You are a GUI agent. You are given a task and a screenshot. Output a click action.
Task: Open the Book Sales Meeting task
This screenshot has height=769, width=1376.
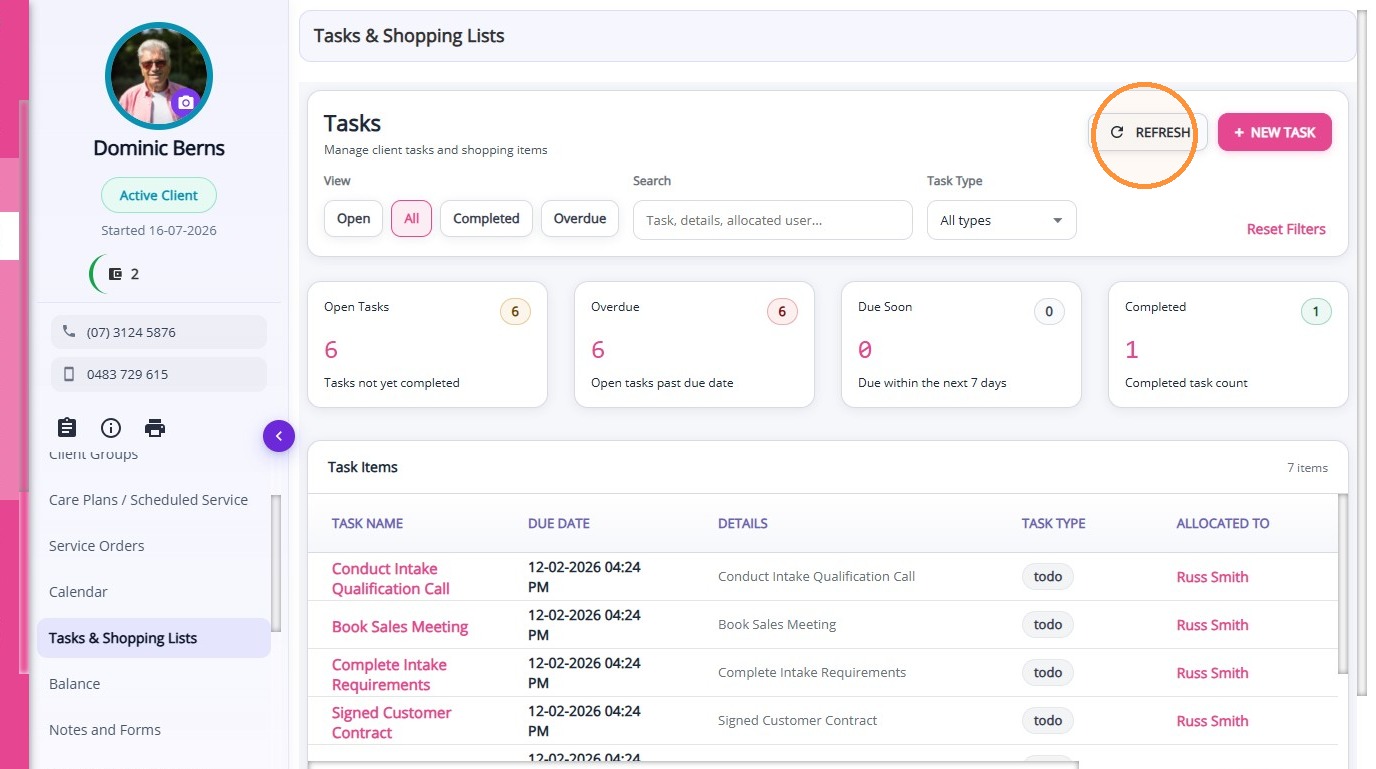400,627
